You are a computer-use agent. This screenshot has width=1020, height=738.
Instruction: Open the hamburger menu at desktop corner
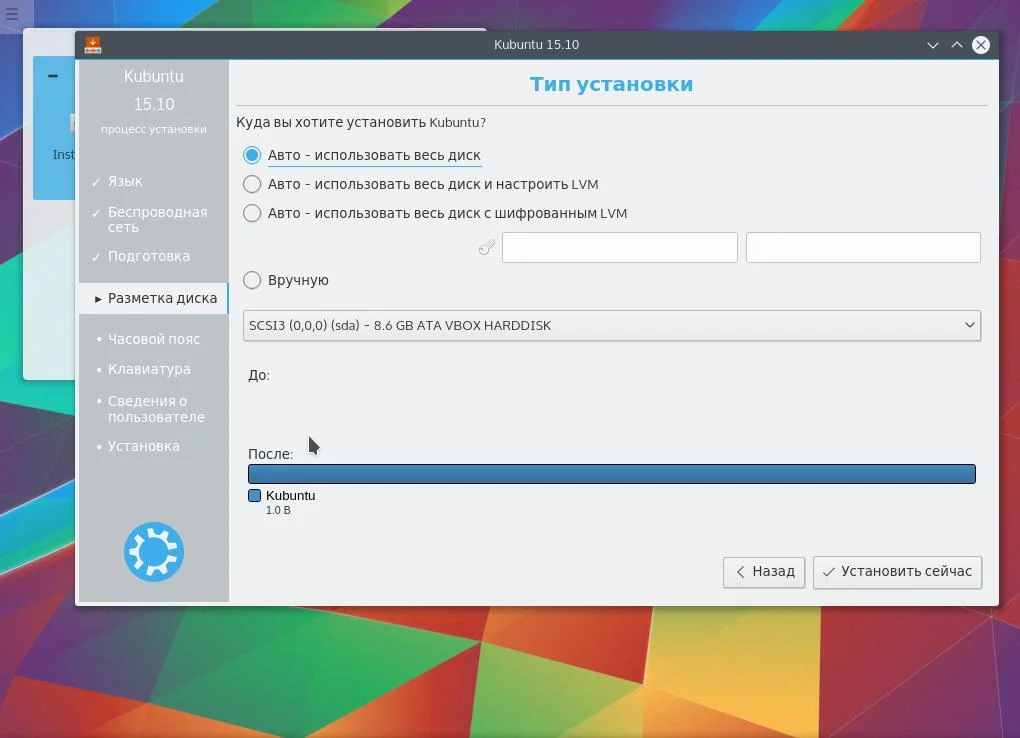(x=12, y=12)
